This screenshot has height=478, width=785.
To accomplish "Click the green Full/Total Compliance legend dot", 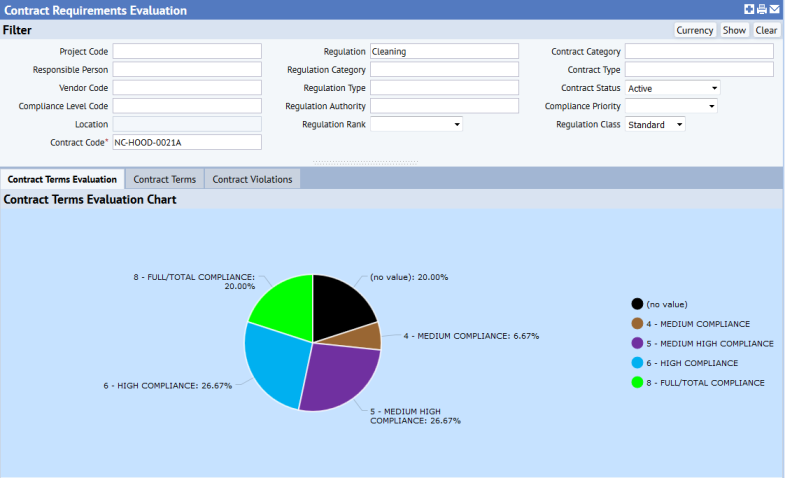I will click(x=637, y=382).
